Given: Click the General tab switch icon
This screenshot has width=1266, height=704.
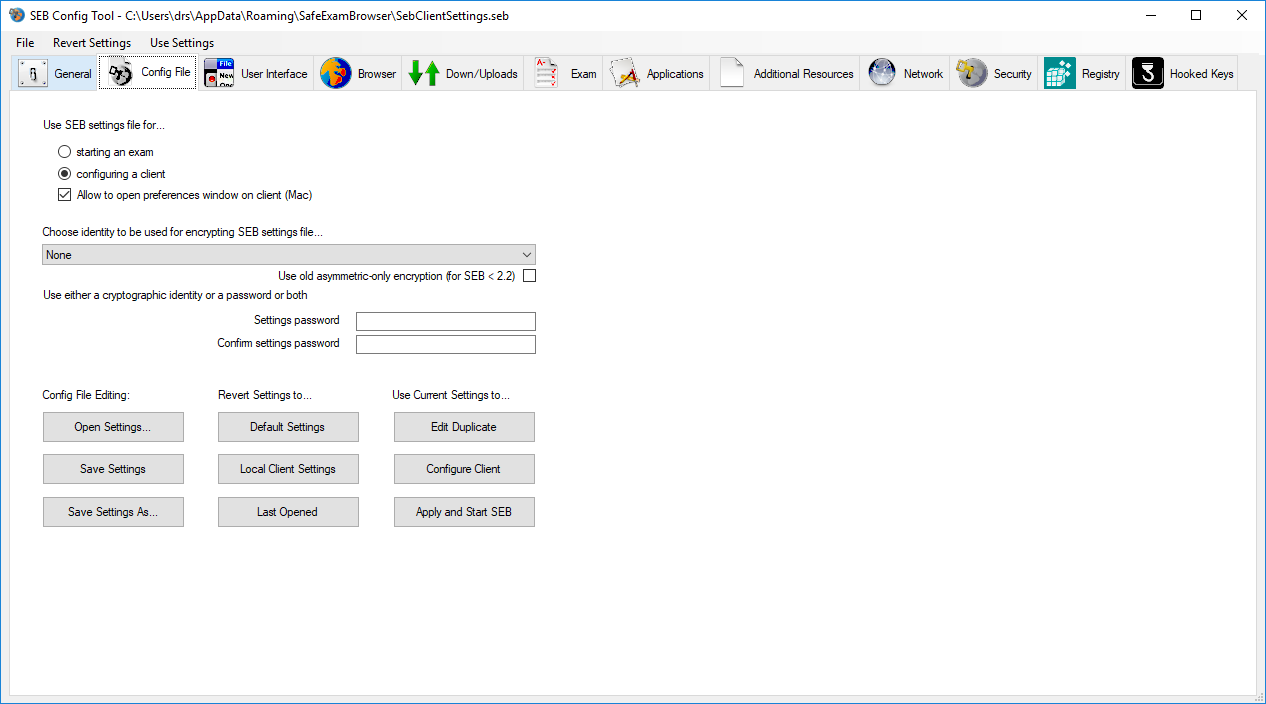Looking at the screenshot, I should click(x=34, y=74).
